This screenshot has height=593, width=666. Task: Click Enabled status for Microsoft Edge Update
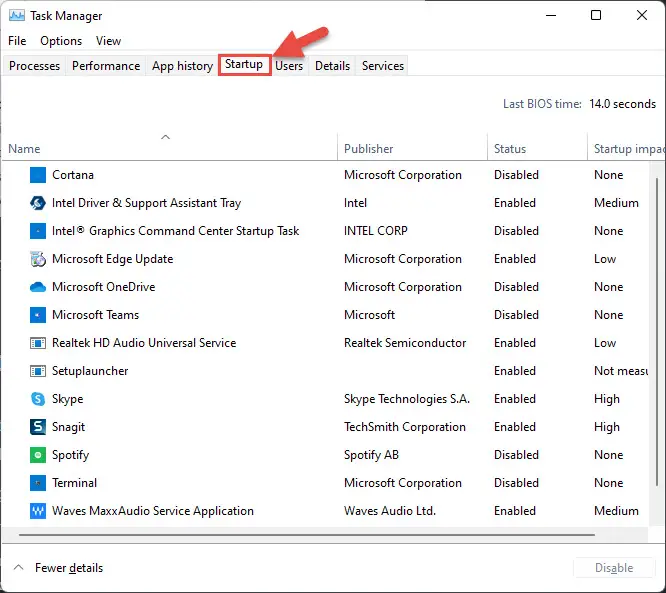click(515, 259)
